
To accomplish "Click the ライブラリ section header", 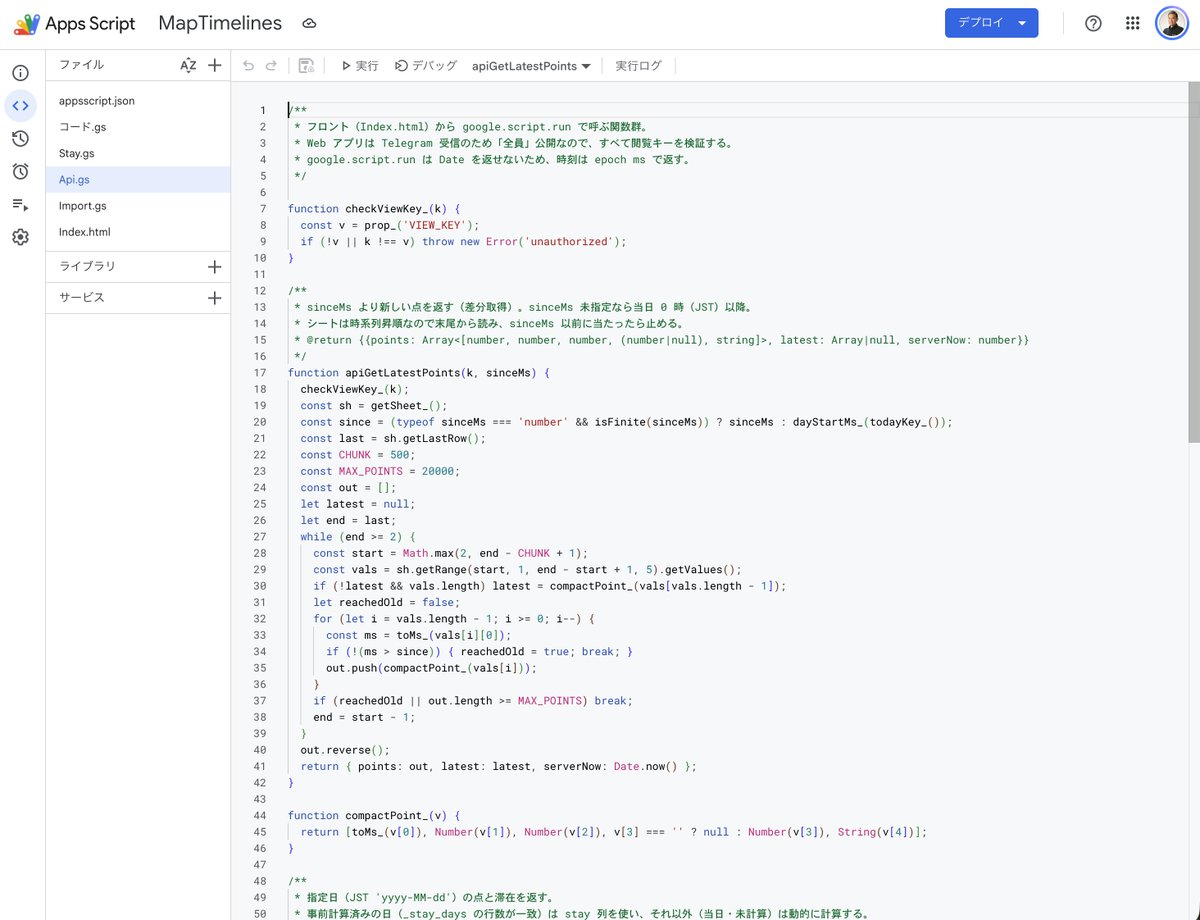I will 87,267.
